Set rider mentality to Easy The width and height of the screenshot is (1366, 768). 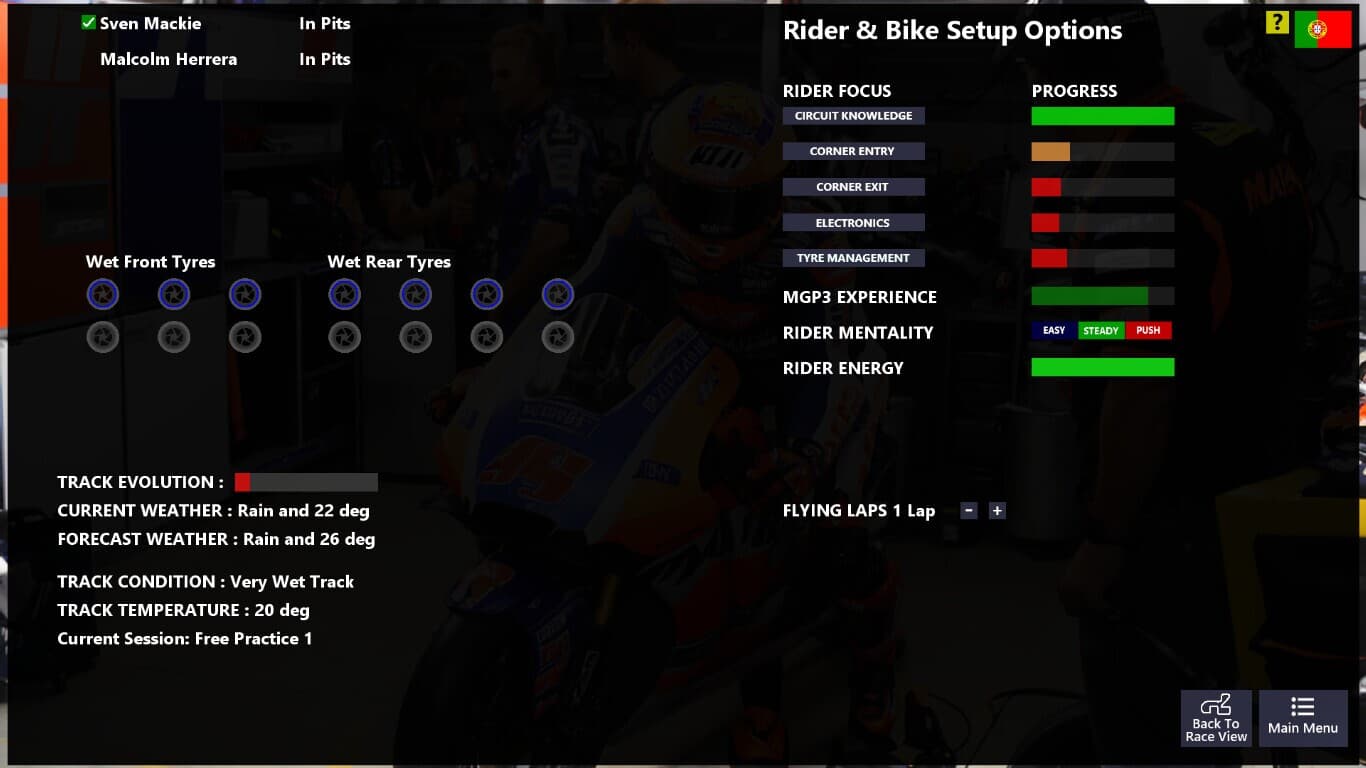pyautogui.click(x=1054, y=330)
